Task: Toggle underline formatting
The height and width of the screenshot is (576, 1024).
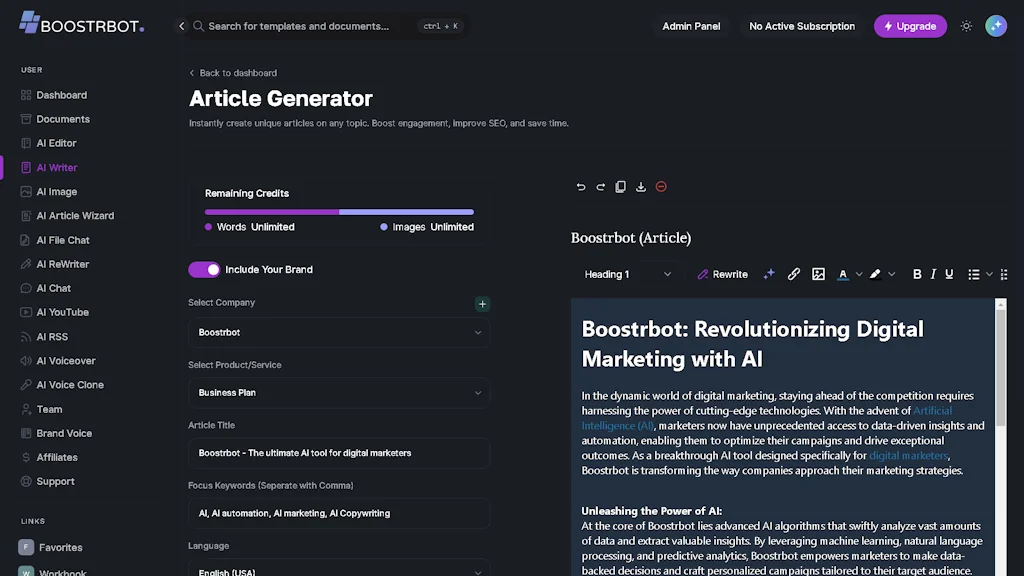Action: [948, 273]
